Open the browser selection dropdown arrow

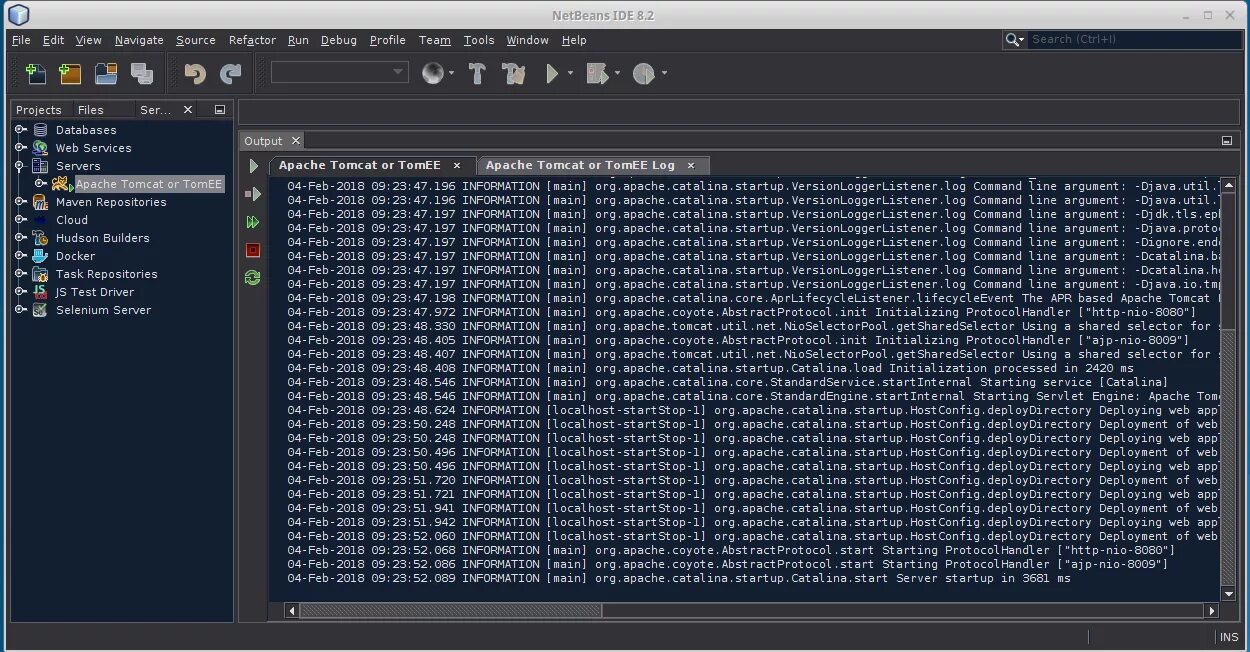(452, 73)
